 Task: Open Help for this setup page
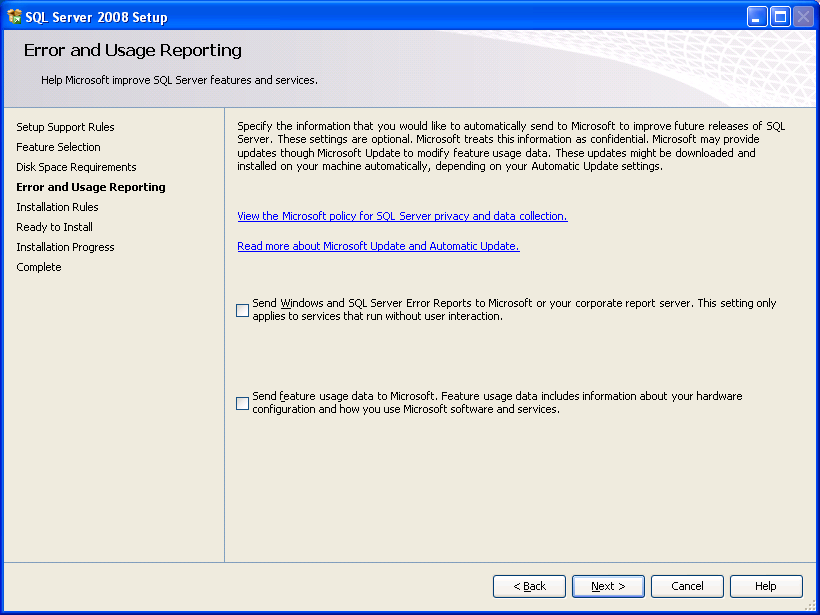click(x=766, y=586)
